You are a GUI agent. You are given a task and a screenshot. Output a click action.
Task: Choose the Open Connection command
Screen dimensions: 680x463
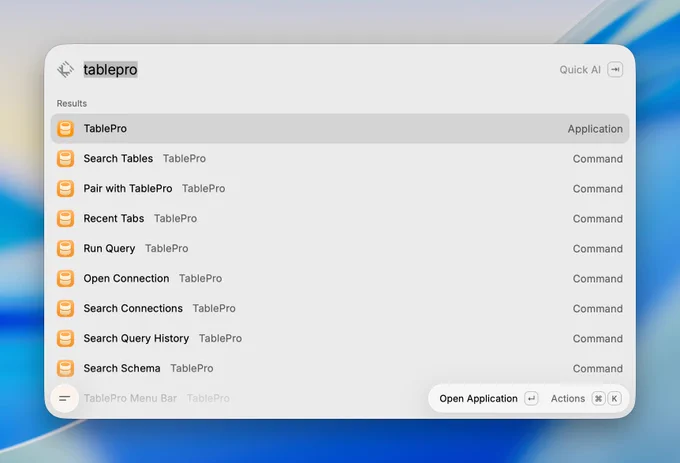point(340,278)
